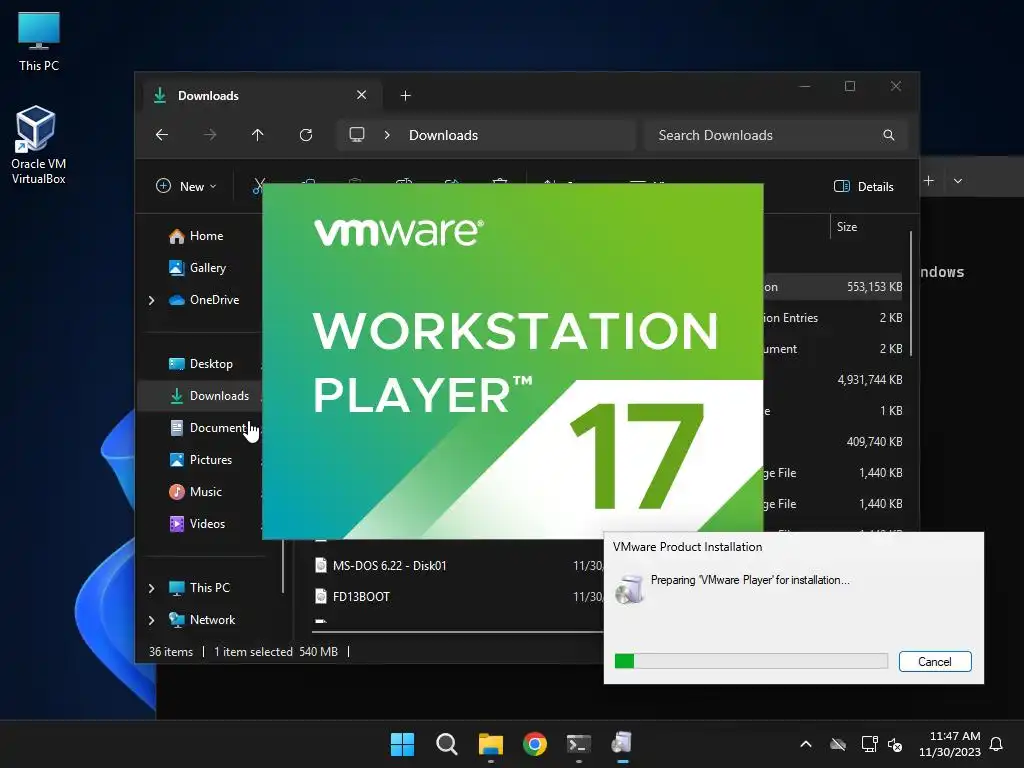Switch to VMware installer taskbar icon
1024x768 pixels.
[x=622, y=744]
